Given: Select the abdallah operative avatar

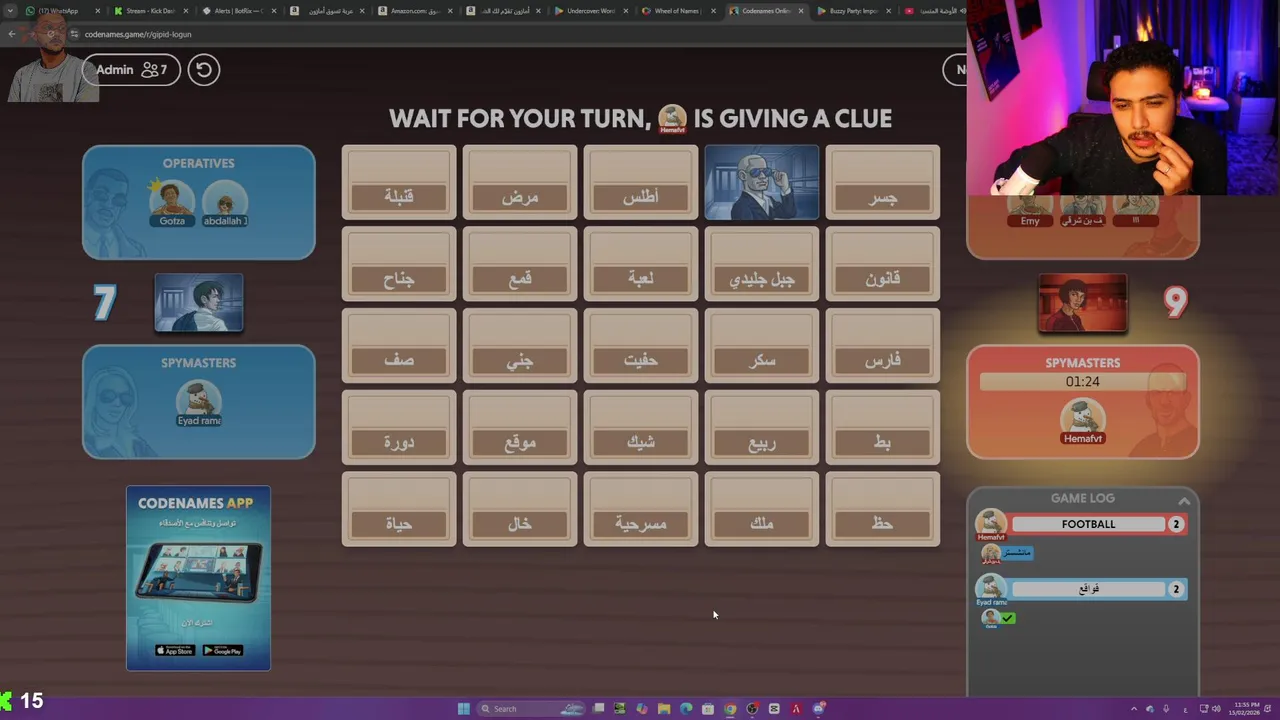Looking at the screenshot, I should pyautogui.click(x=225, y=201).
